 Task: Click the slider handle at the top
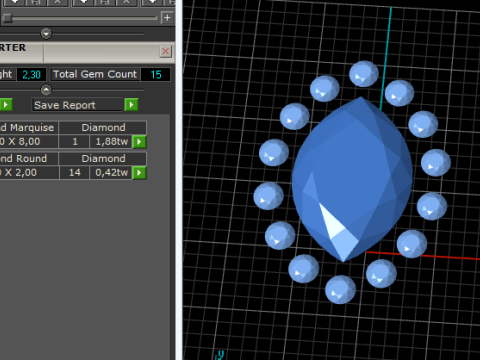pos(7,18)
